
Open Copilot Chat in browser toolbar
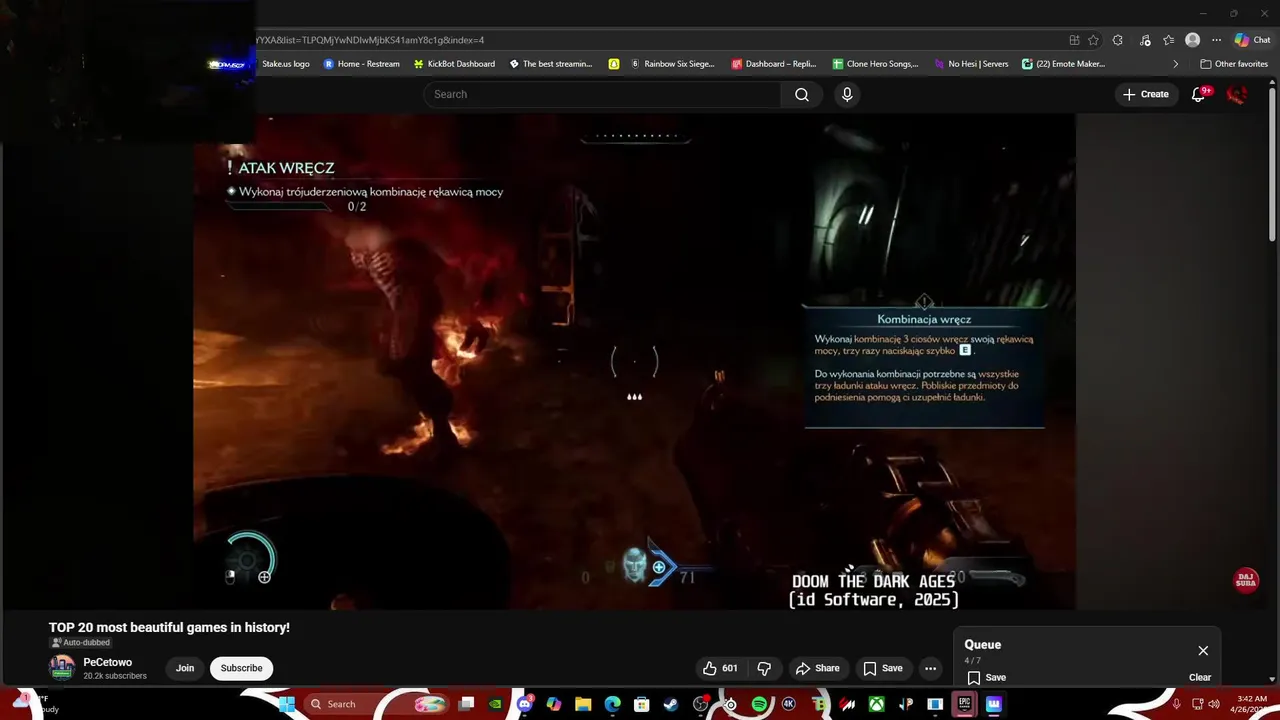point(1251,40)
